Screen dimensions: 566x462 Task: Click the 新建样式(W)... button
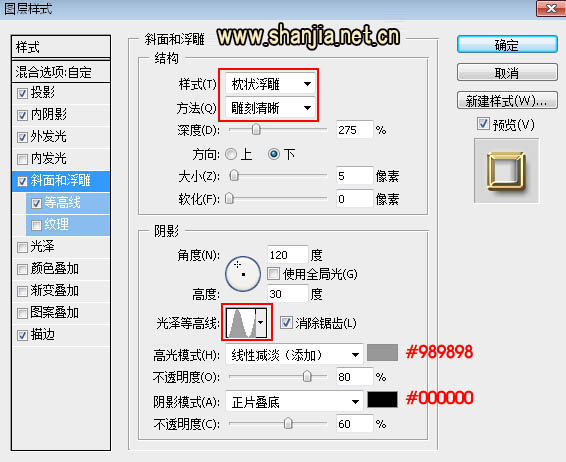click(x=507, y=101)
